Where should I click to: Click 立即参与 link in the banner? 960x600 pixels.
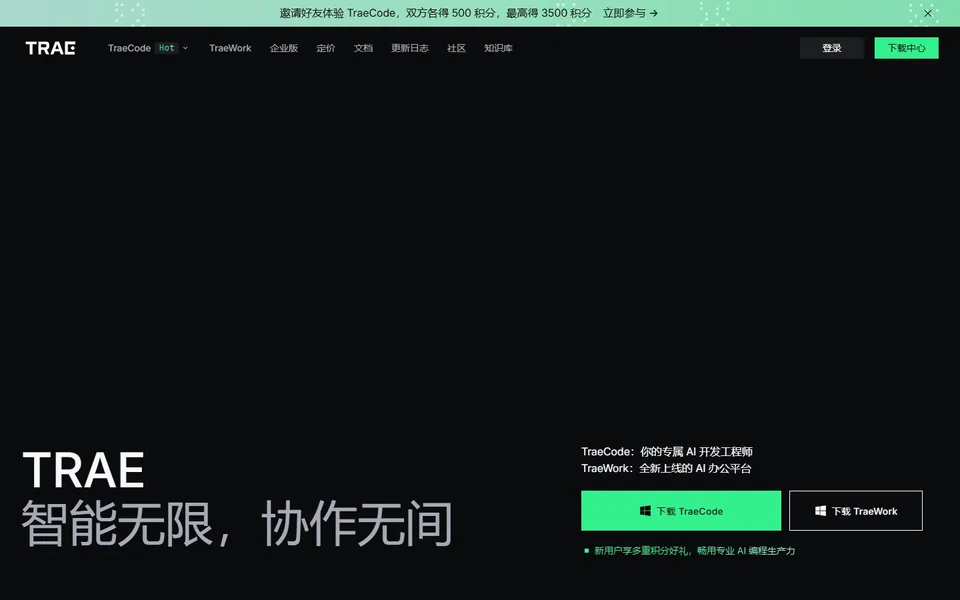pos(624,13)
